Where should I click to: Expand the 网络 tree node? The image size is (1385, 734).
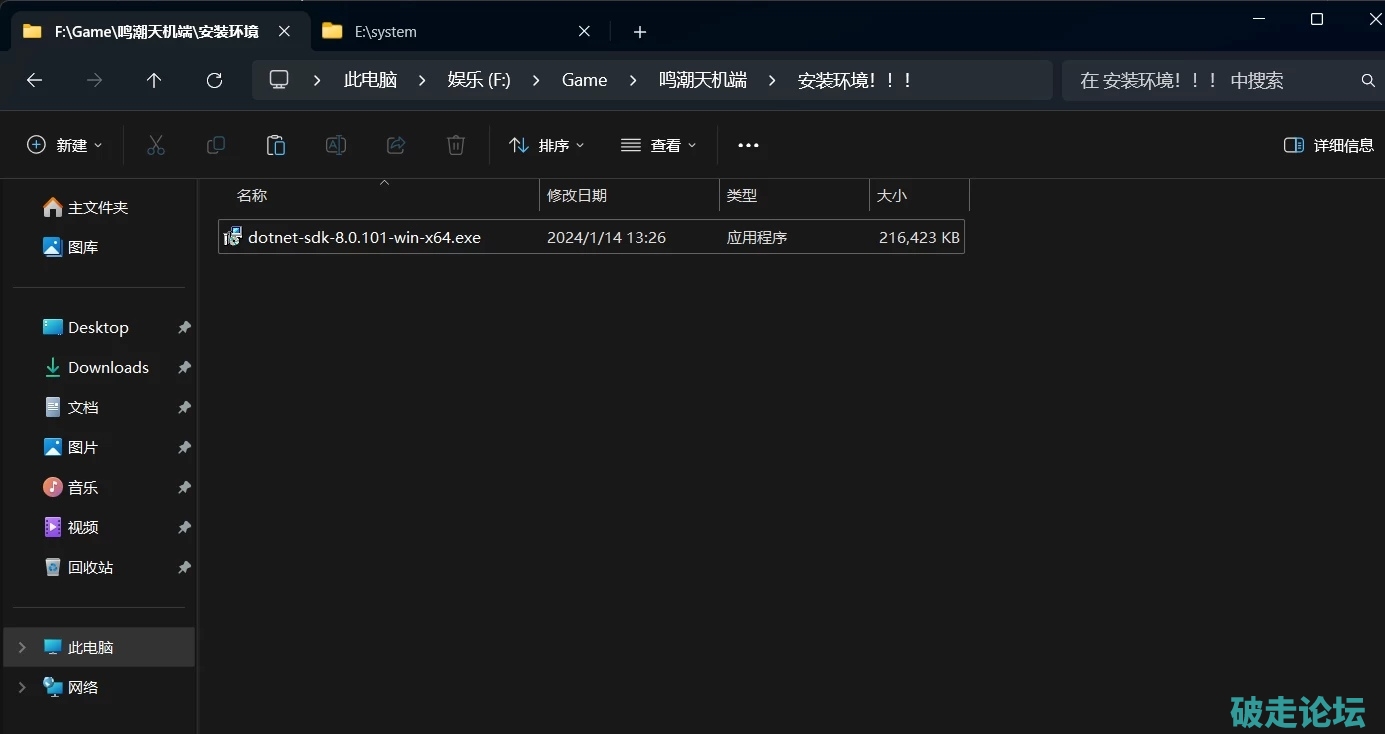(22, 687)
